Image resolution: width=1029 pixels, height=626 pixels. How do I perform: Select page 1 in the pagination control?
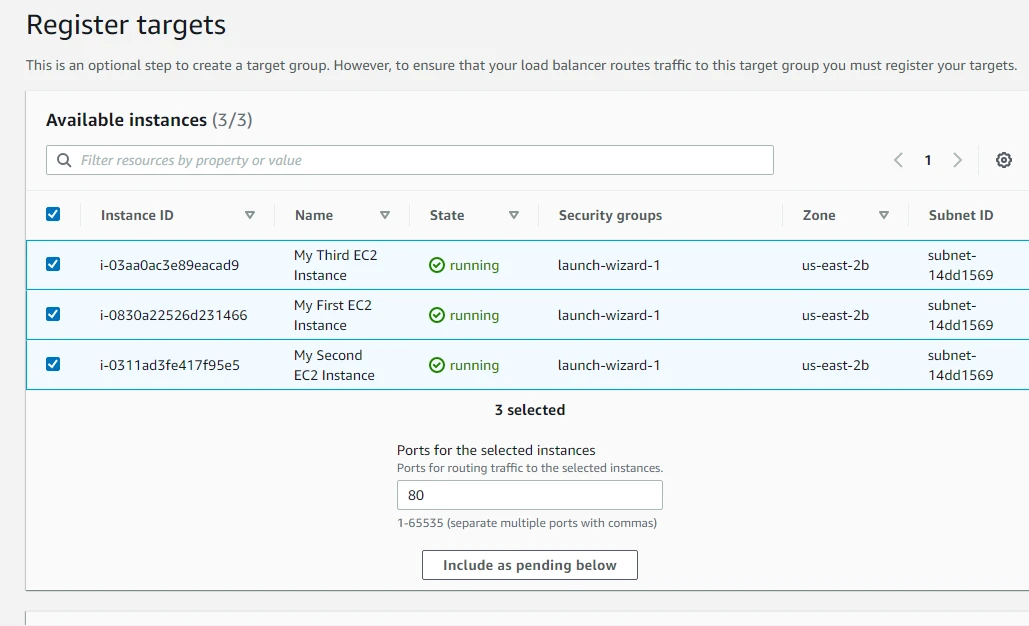(x=927, y=160)
